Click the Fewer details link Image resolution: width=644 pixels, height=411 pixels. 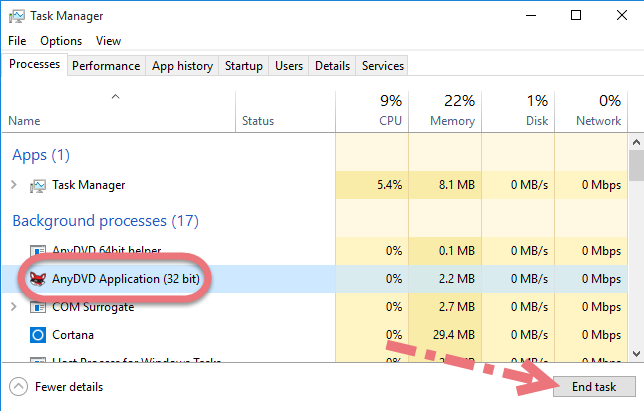(x=69, y=387)
